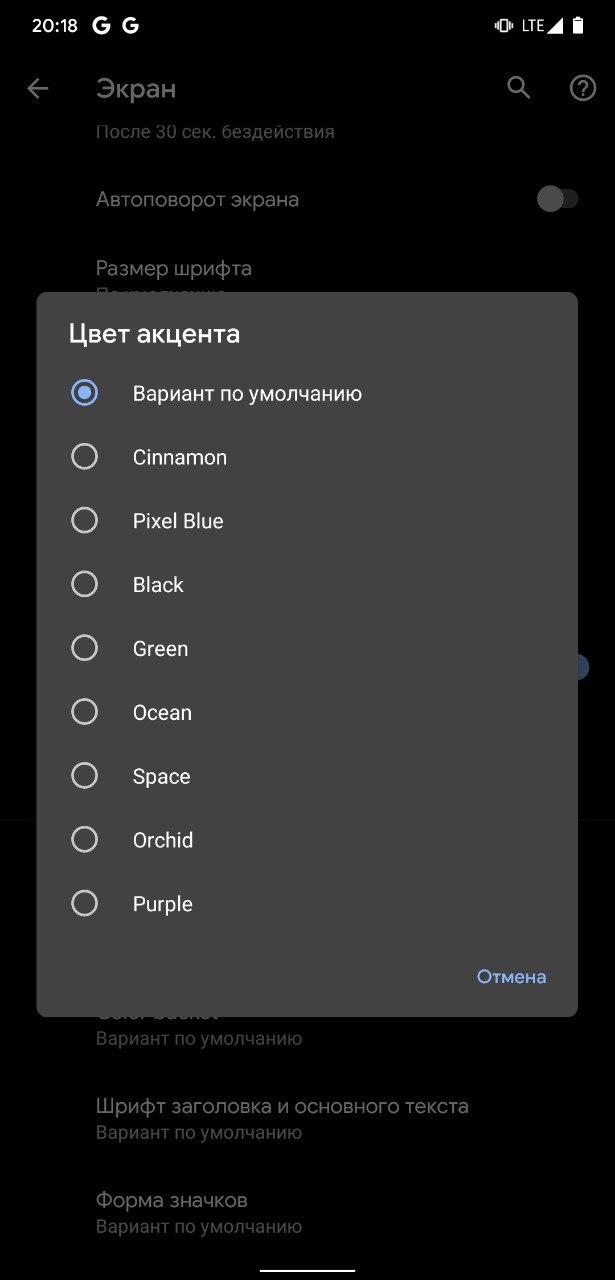Image resolution: width=615 pixels, height=1280 pixels.
Task: Tap the vibrate mode status icon
Action: pyautogui.click(x=504, y=26)
